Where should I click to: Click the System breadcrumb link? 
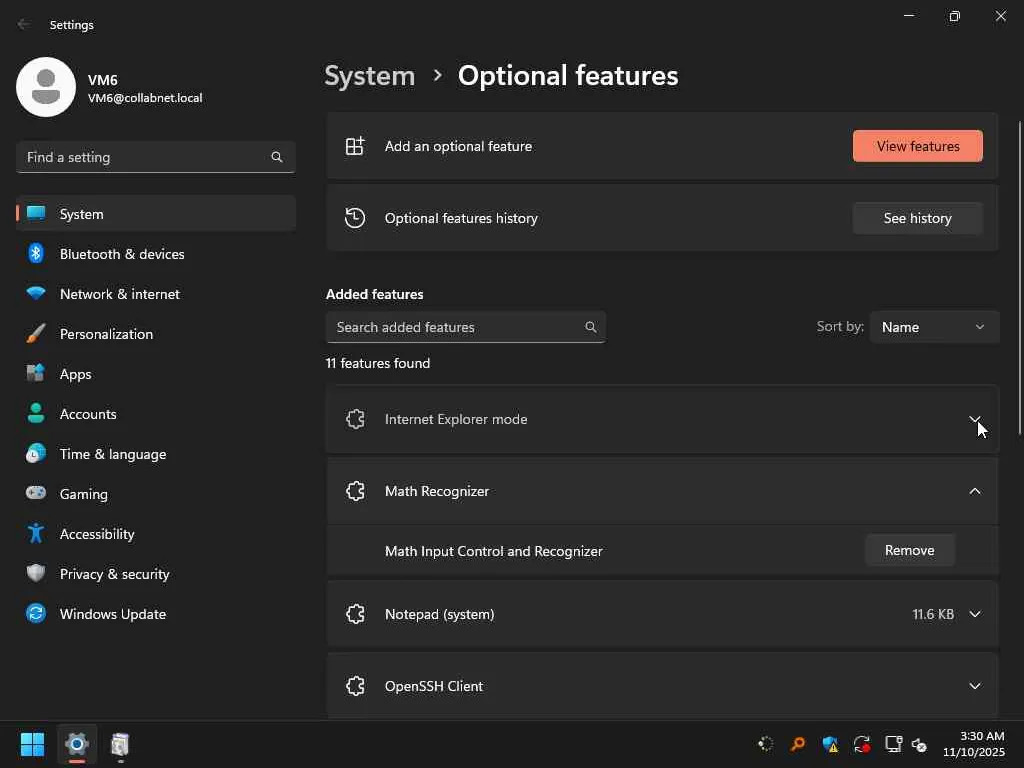pos(370,76)
